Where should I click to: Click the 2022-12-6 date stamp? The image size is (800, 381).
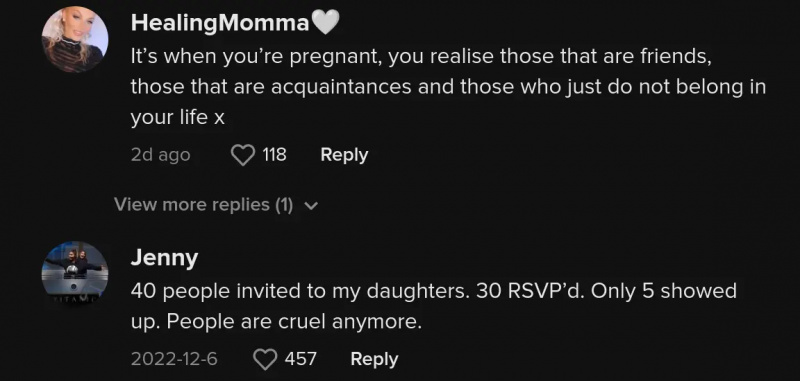pyautogui.click(x=174, y=360)
